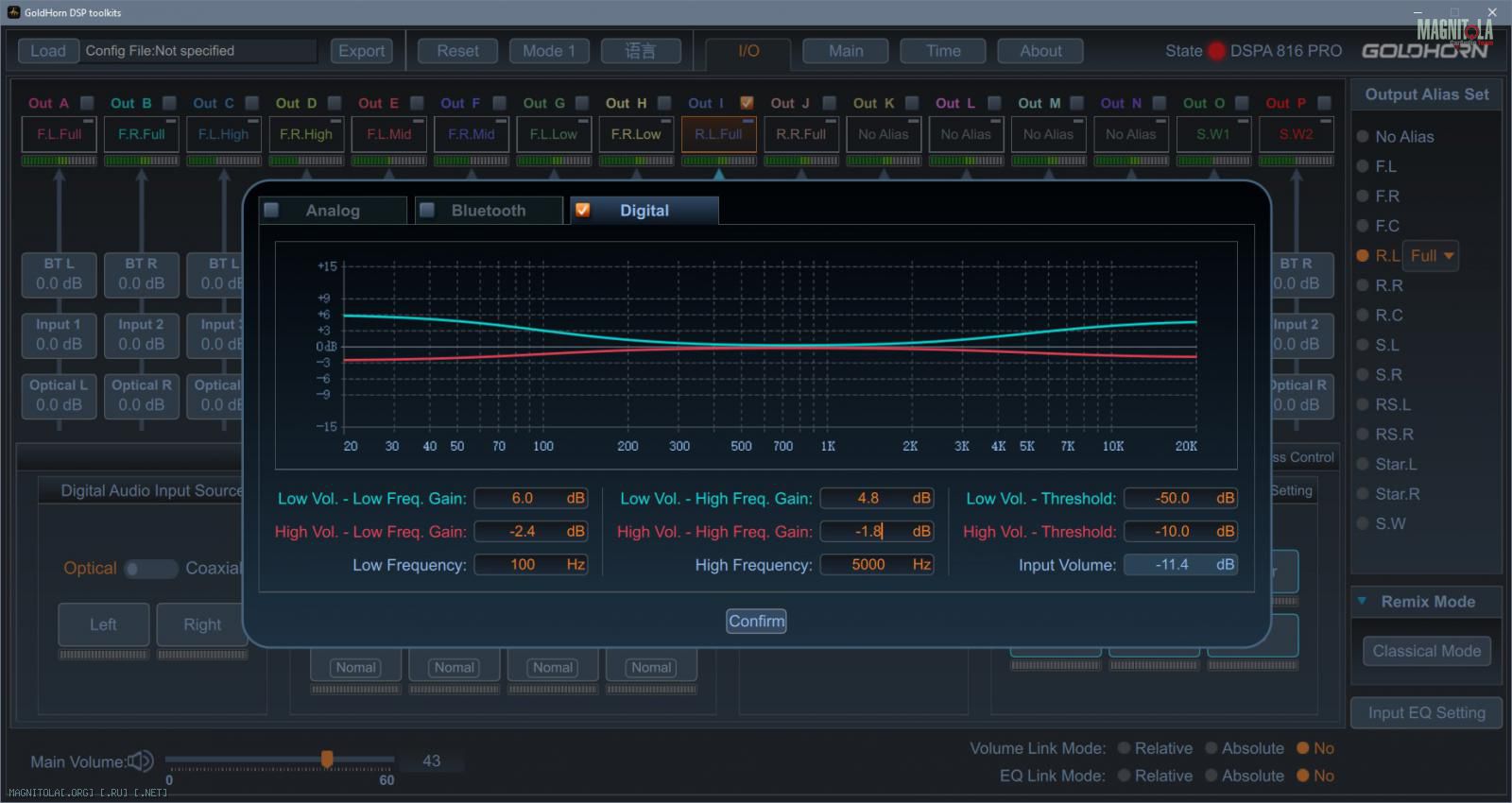Click the Low Vol. High Freq. Gain field
This screenshot has height=803, width=1512.
877,498
